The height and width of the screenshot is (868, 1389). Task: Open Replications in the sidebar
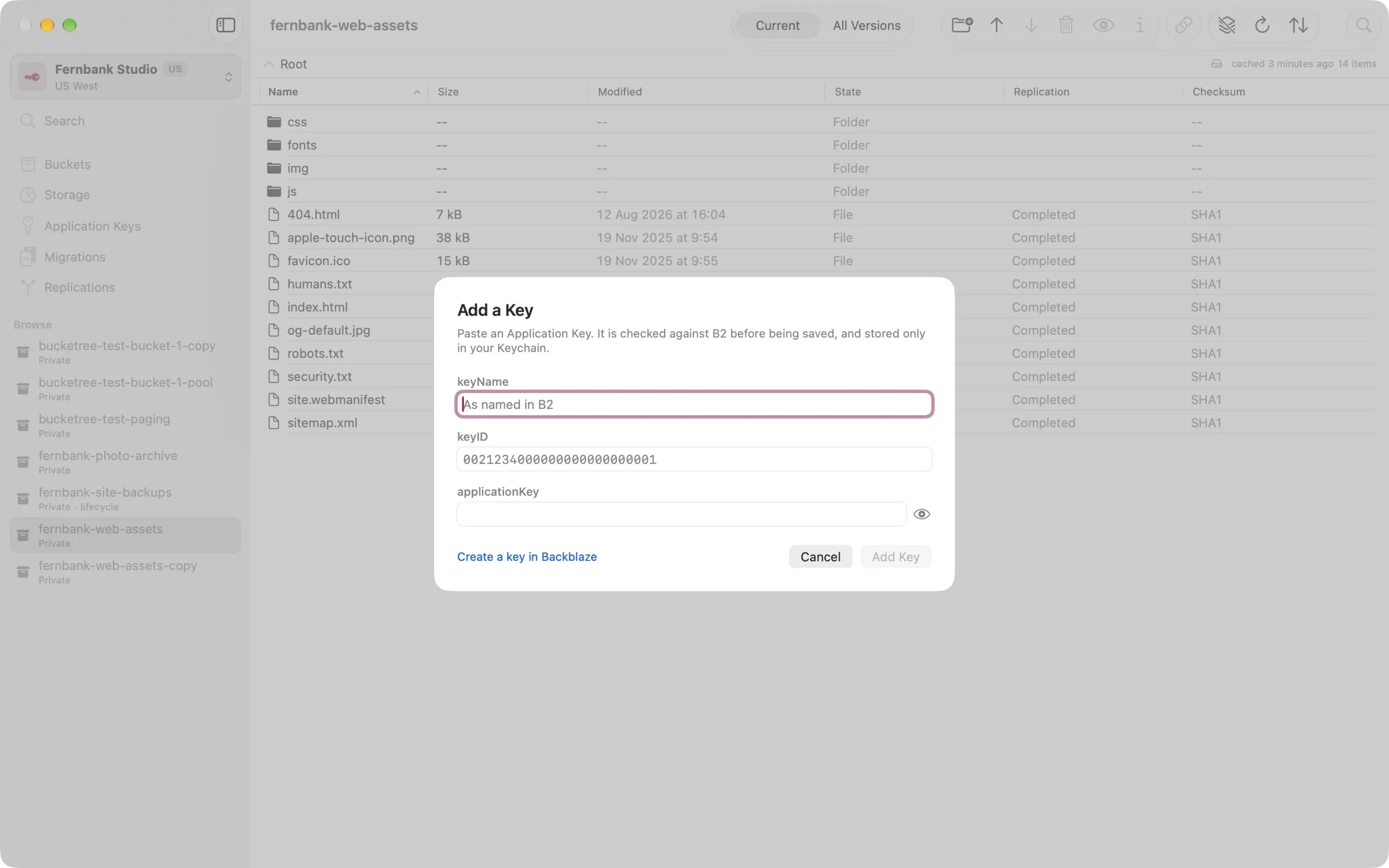pos(125,287)
